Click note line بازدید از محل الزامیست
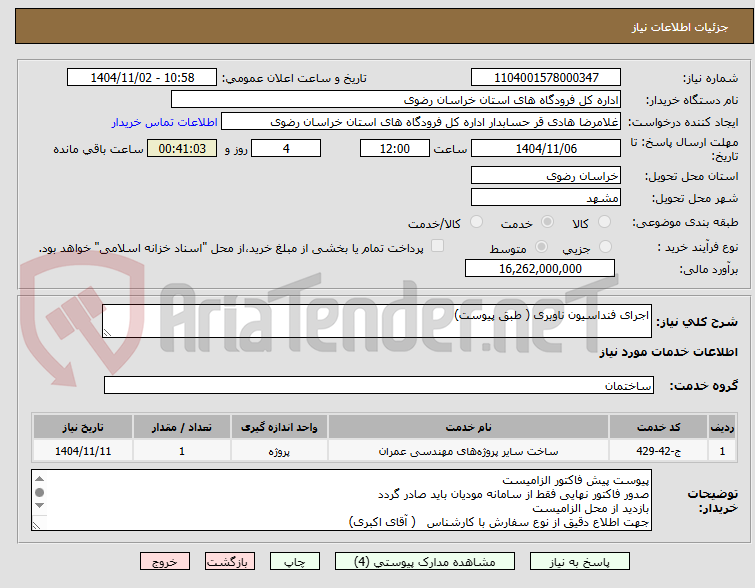This screenshot has width=755, height=588. tap(591, 509)
